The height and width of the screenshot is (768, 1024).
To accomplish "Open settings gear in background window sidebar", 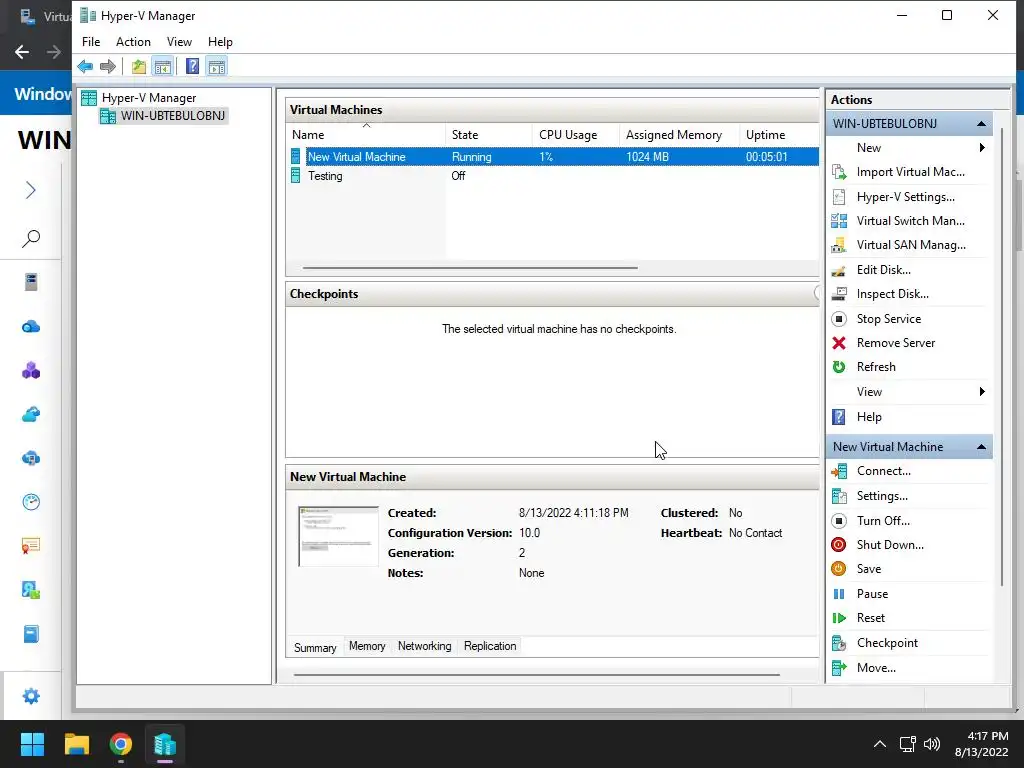I will click(x=31, y=696).
